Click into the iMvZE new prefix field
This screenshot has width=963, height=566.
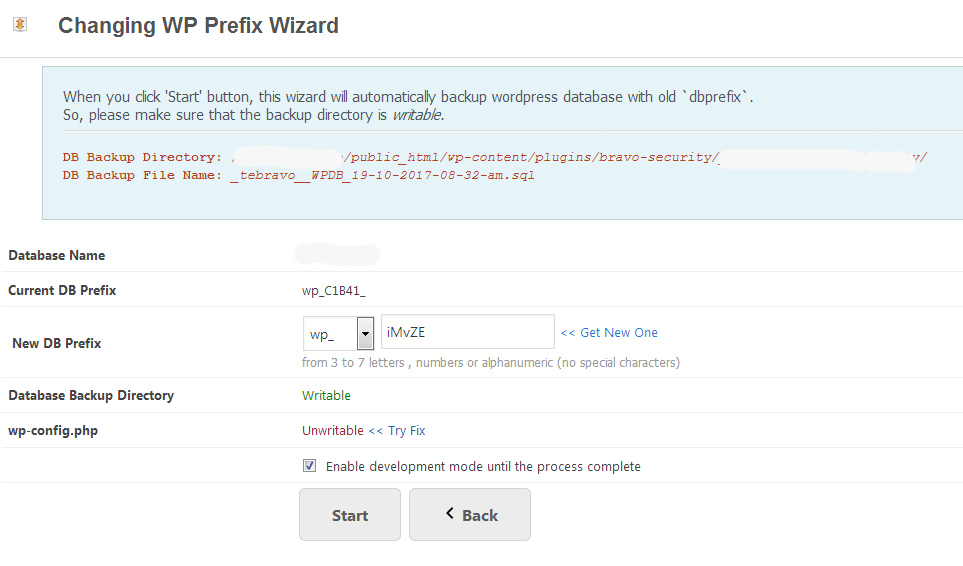tap(468, 332)
